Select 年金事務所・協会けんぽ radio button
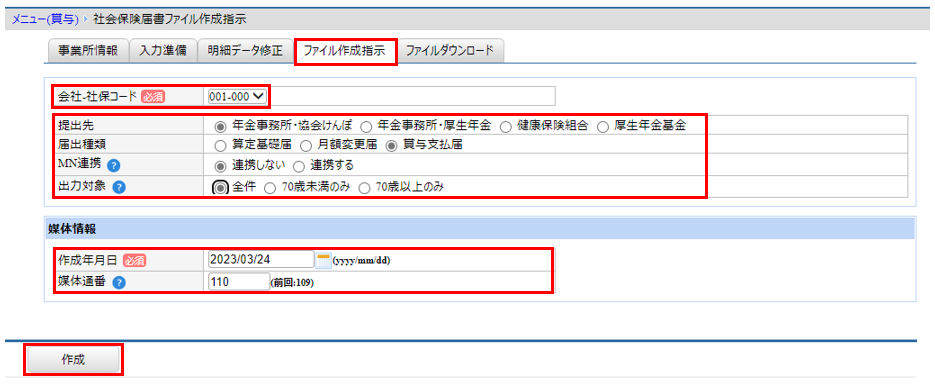The height and width of the screenshot is (389, 935). click(x=220, y=126)
